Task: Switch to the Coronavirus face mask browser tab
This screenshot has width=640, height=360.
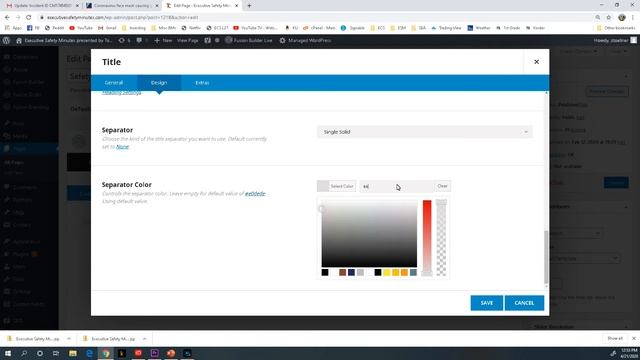Action: click(x=122, y=6)
